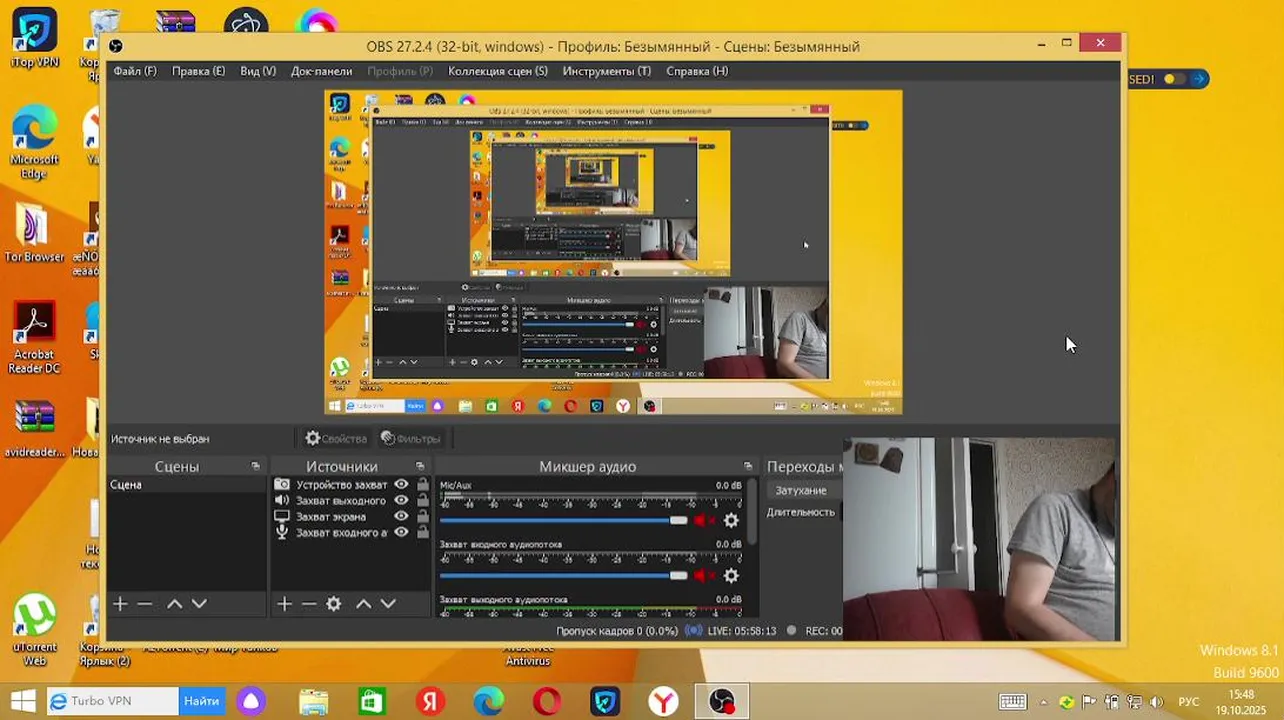Image resolution: width=1284 pixels, height=720 pixels.
Task: Unmute Захват входного аудиопотока speaker icon
Action: coord(704,576)
